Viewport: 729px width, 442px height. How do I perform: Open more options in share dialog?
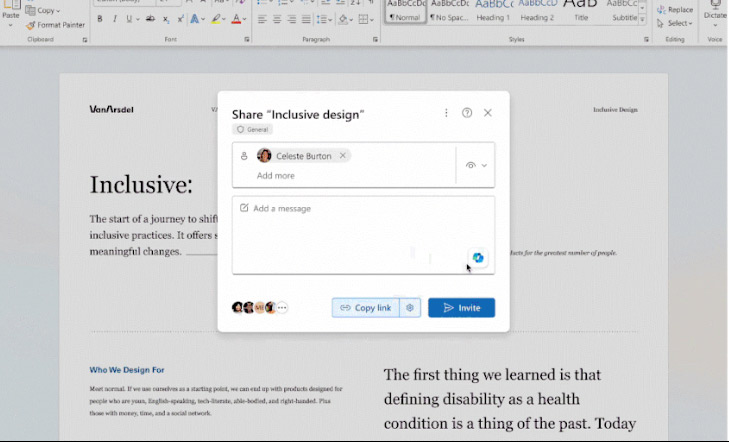446,113
